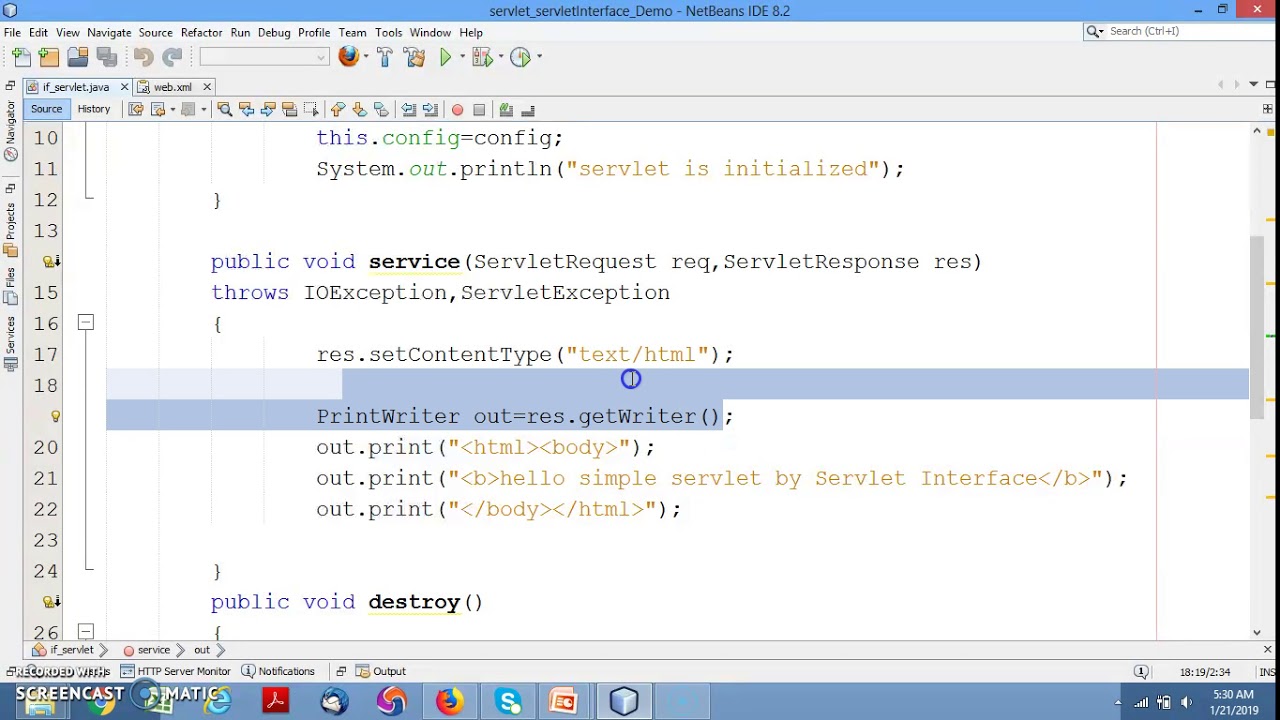Click the Find Selection magnifier icon

224,109
